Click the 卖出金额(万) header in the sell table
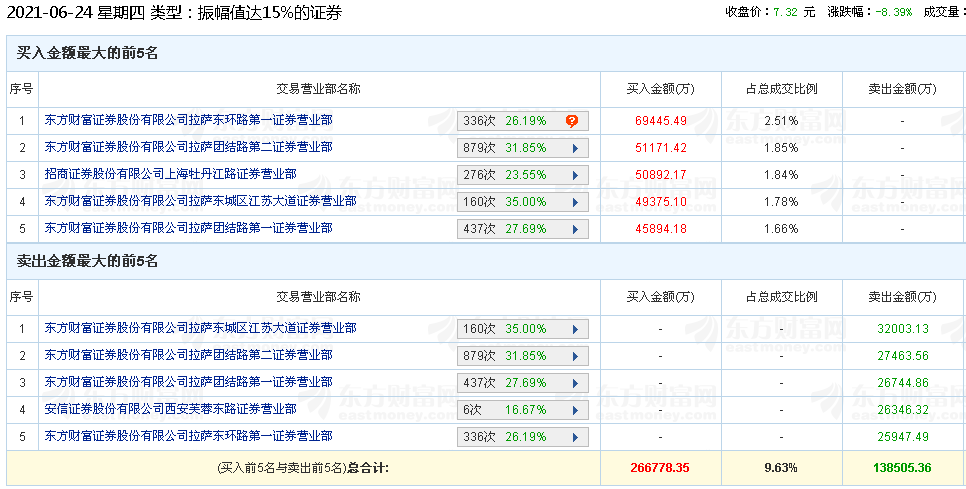 (x=903, y=297)
